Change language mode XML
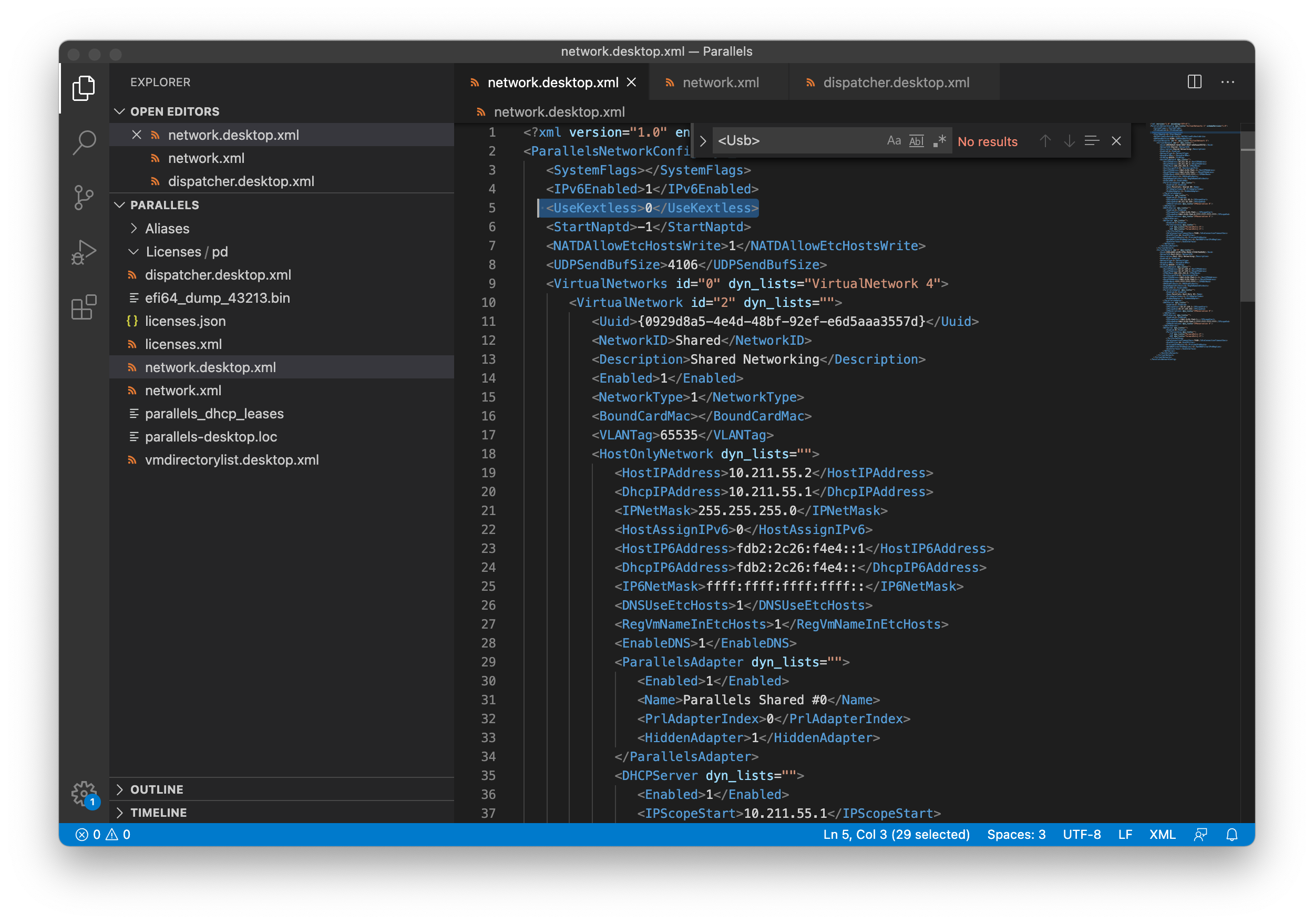 [1162, 834]
